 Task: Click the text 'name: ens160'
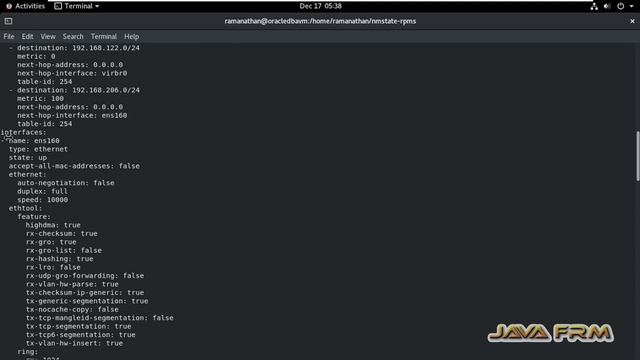34,141
